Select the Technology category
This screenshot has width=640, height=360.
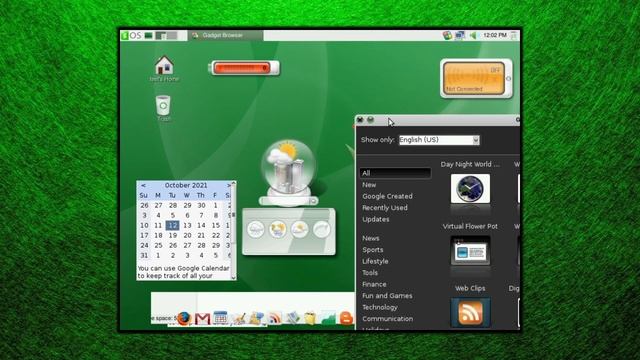(x=380, y=307)
